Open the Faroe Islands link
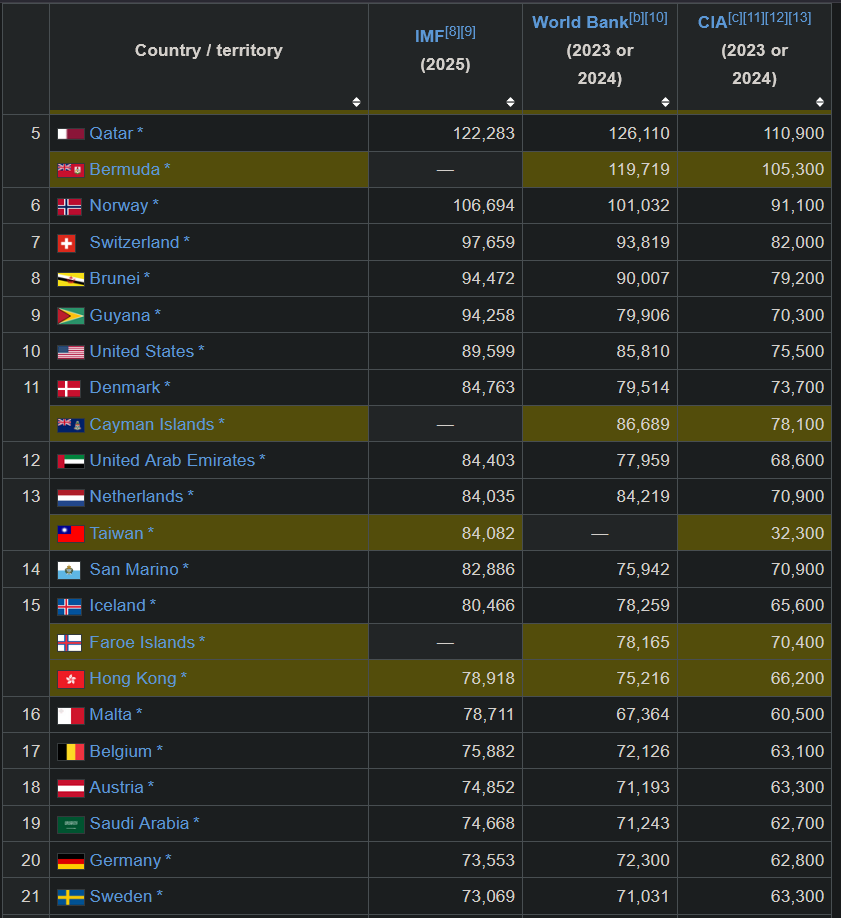Viewport: 841px width, 918px height. click(x=142, y=643)
